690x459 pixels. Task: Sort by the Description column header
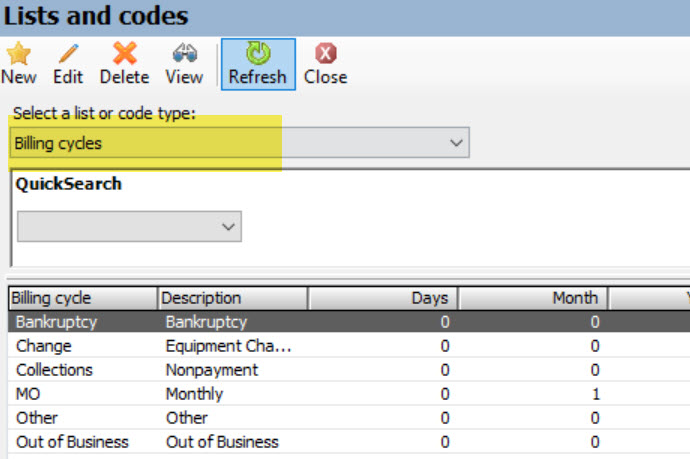click(x=232, y=298)
